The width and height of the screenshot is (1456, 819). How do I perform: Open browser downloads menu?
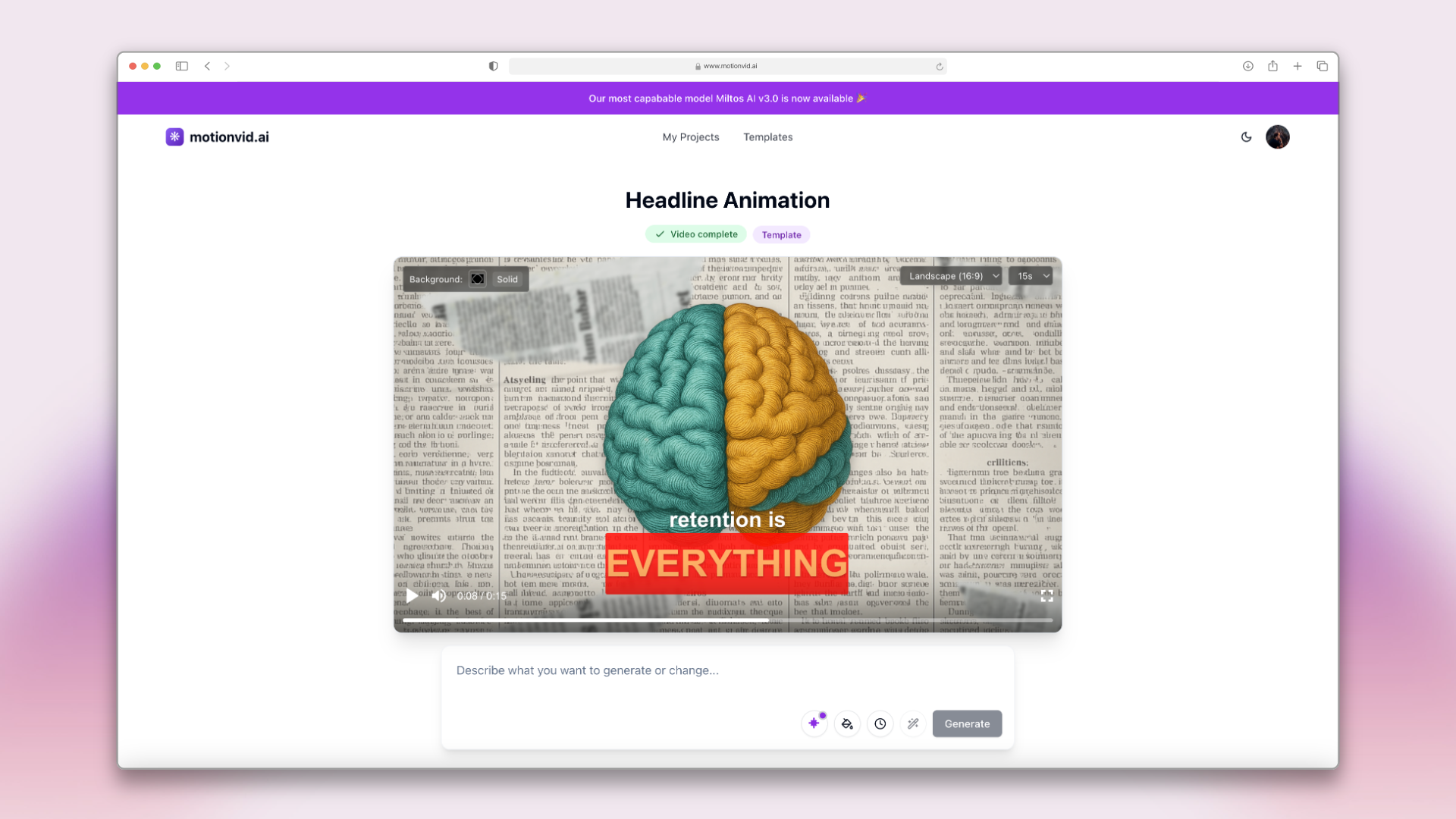click(x=1247, y=66)
